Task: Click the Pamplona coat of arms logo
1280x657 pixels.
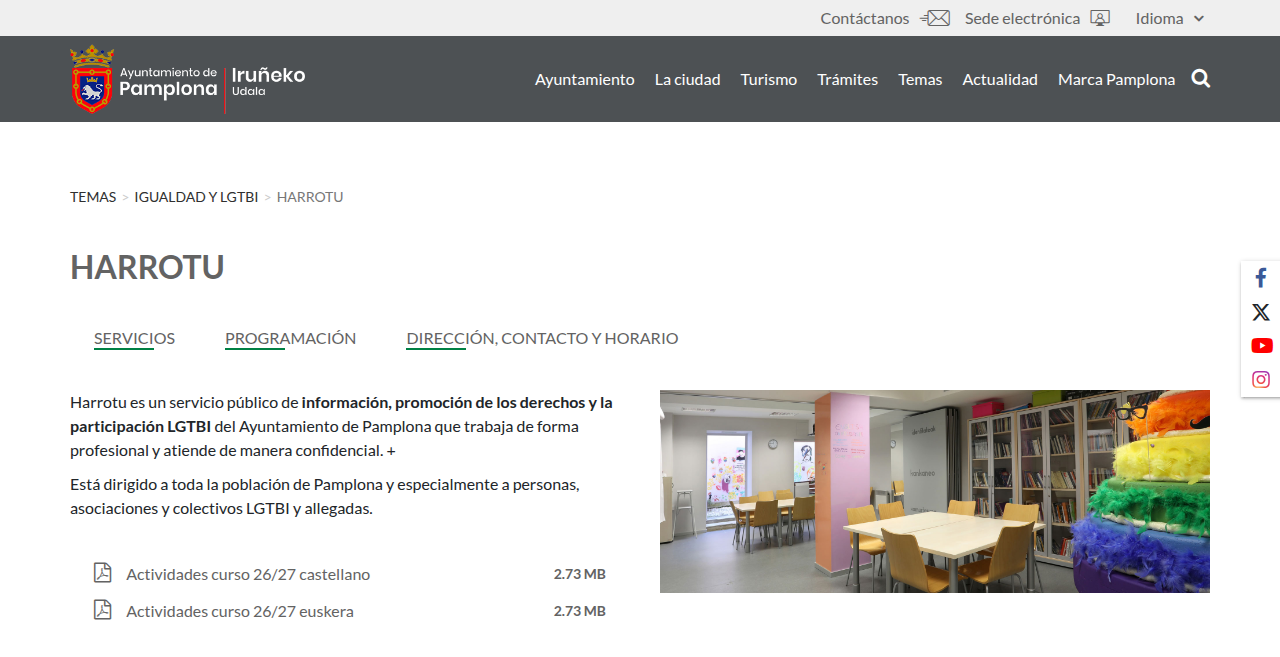Action: [x=92, y=79]
